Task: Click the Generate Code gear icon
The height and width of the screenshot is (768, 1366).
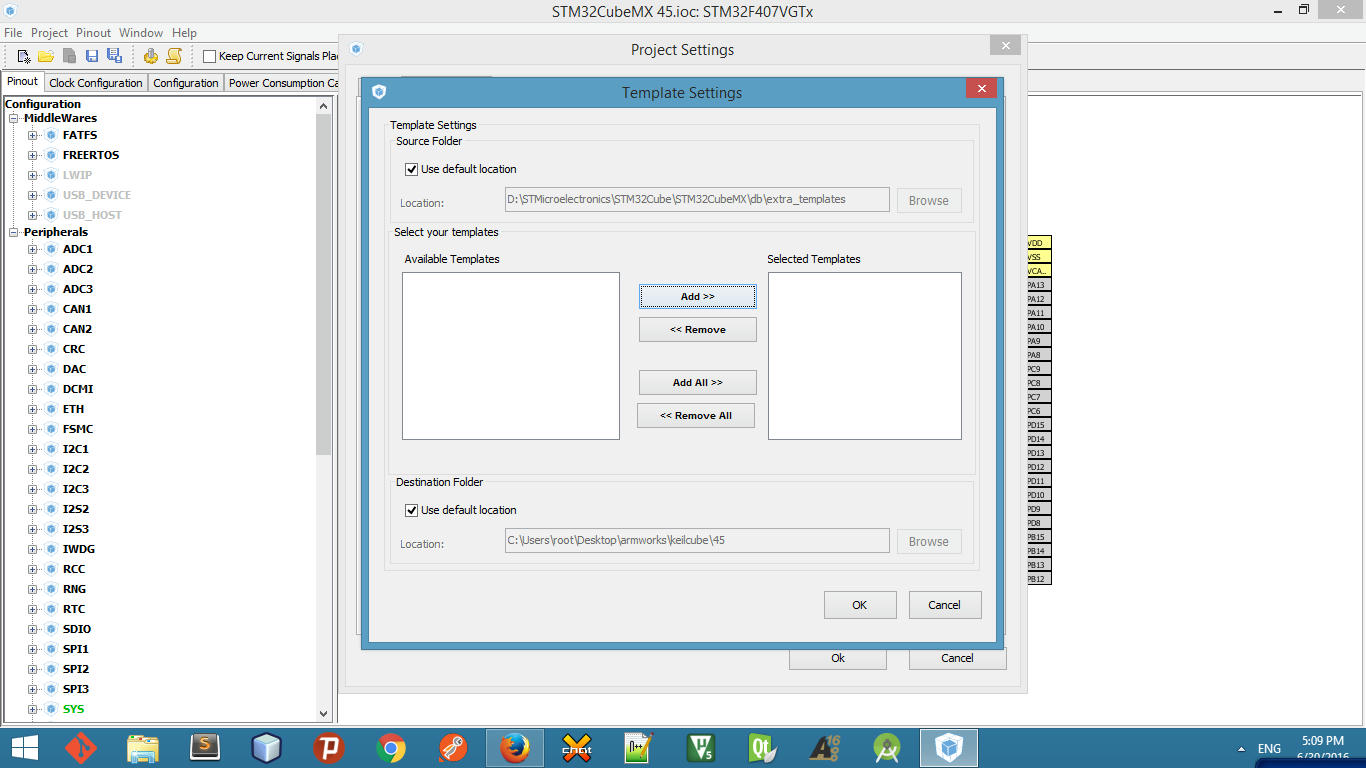Action: [x=151, y=56]
